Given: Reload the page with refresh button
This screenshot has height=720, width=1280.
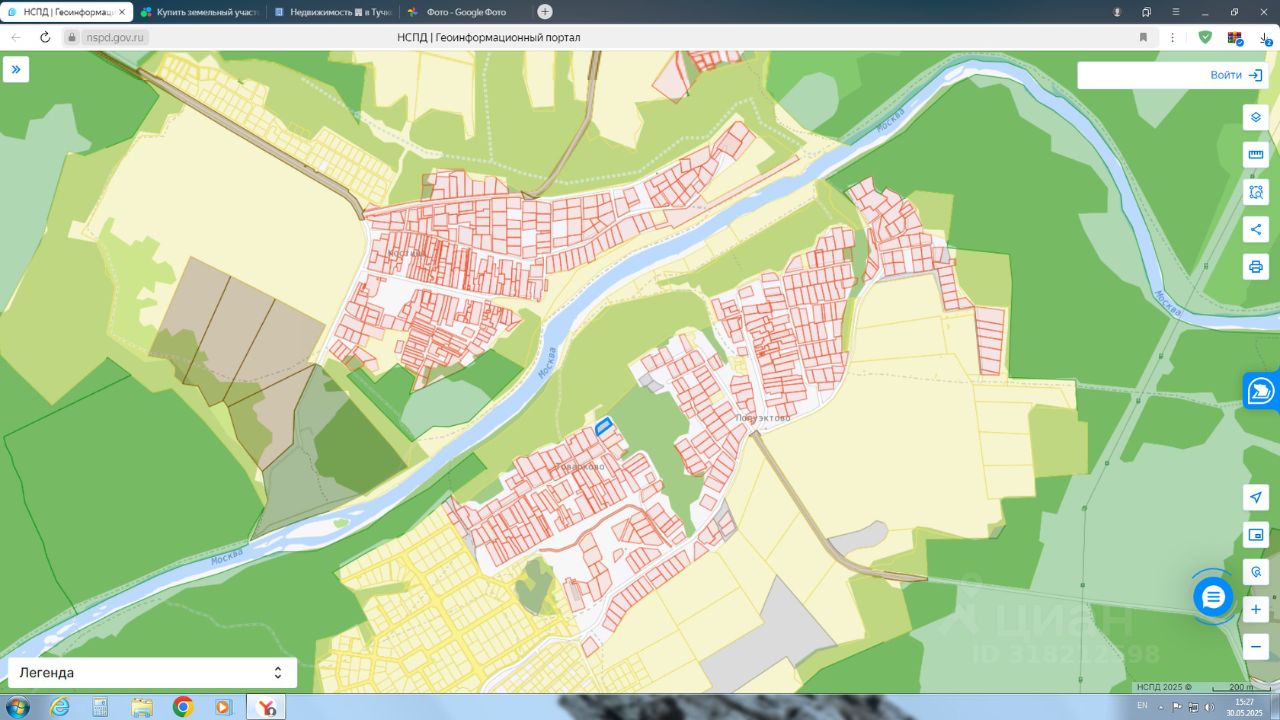Looking at the screenshot, I should click(45, 37).
